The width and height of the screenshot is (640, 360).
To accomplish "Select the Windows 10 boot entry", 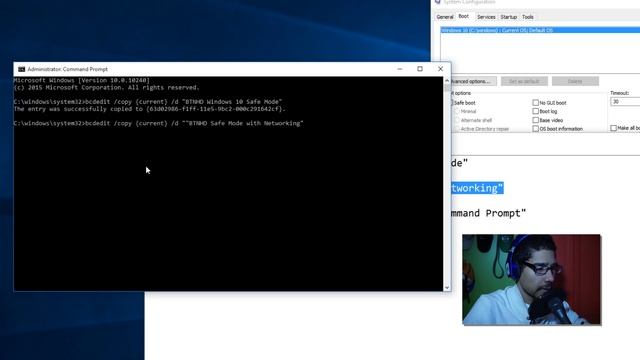I will pos(540,30).
